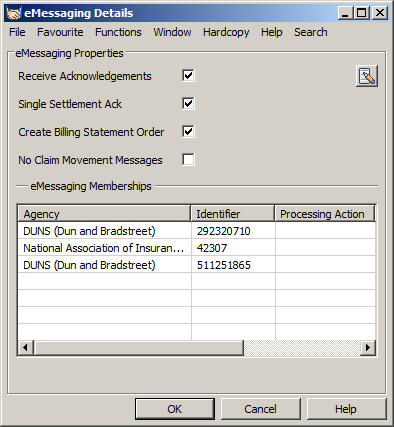Open the Help menu in menu bar
The image size is (394, 427).
(272, 32)
